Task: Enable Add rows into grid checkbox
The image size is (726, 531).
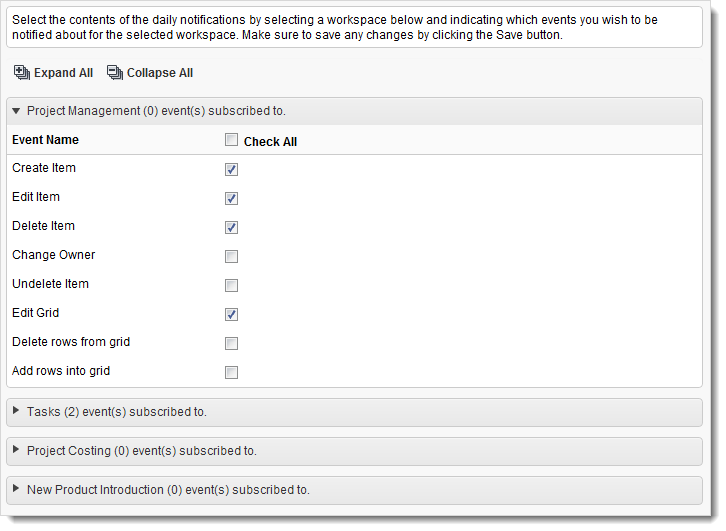Action: (x=232, y=372)
